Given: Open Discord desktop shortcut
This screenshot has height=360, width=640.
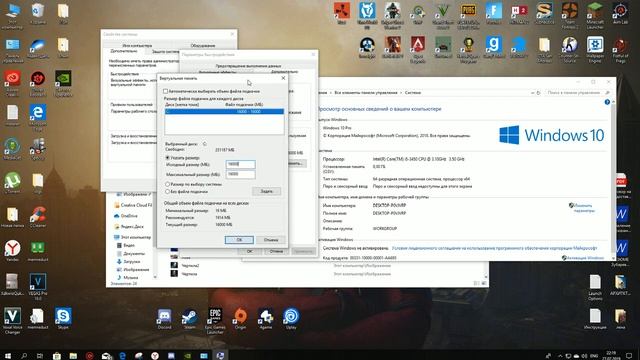Looking at the screenshot, I should (164, 319).
